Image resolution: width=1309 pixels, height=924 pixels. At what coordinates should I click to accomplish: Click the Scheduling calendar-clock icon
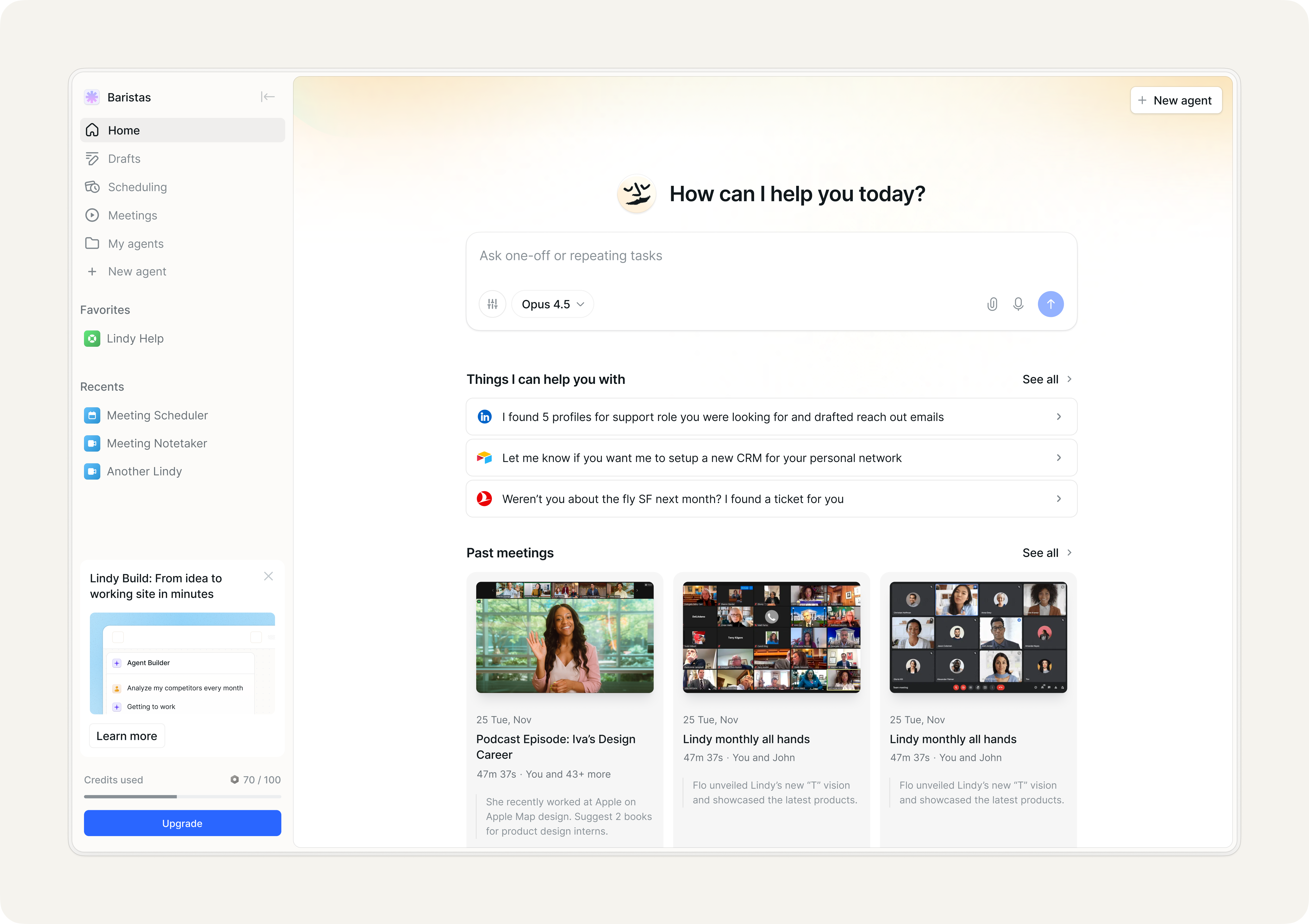[x=92, y=187]
